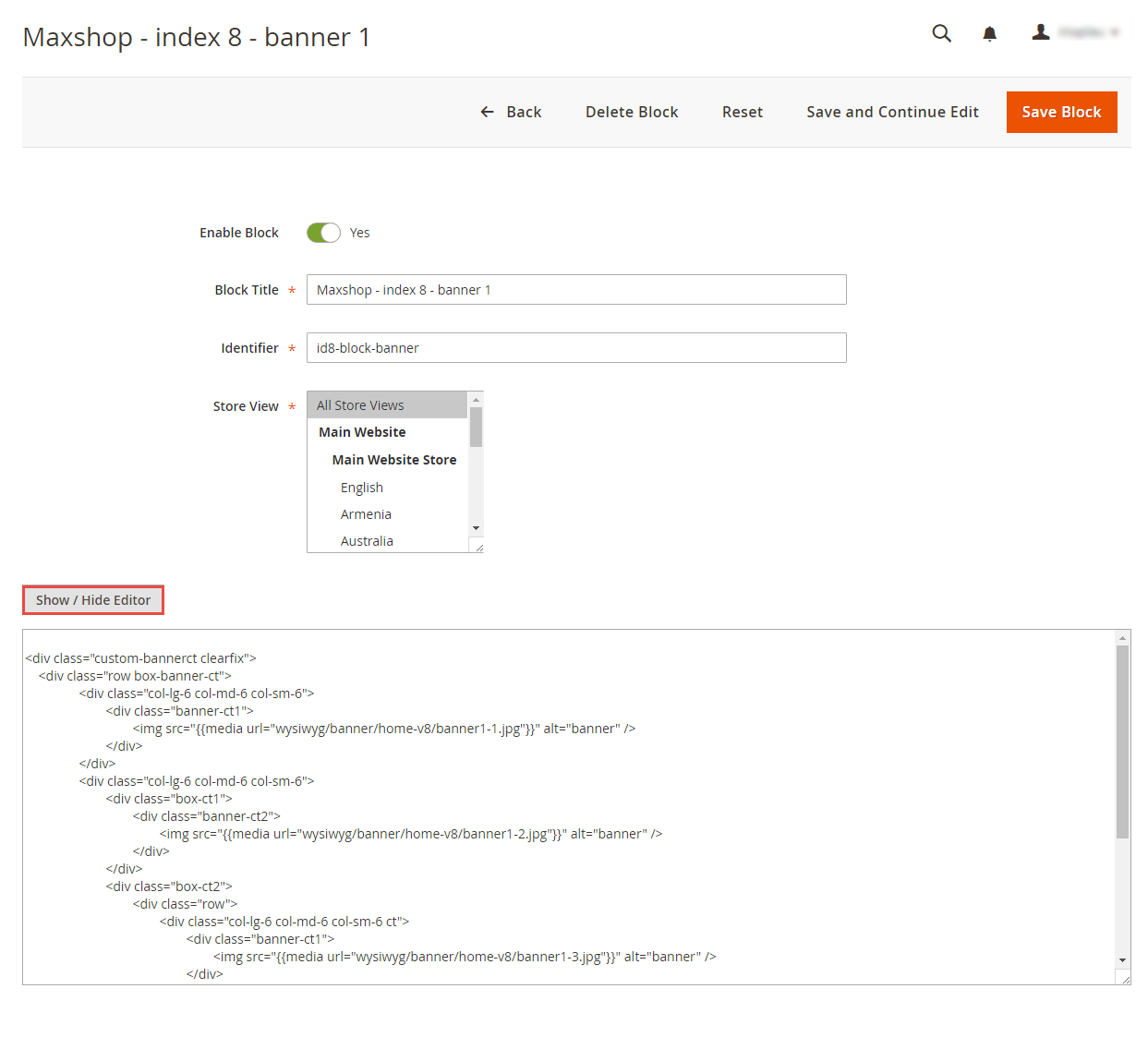Click Store View list down arrow
The image size is (1148, 1037).
click(476, 528)
